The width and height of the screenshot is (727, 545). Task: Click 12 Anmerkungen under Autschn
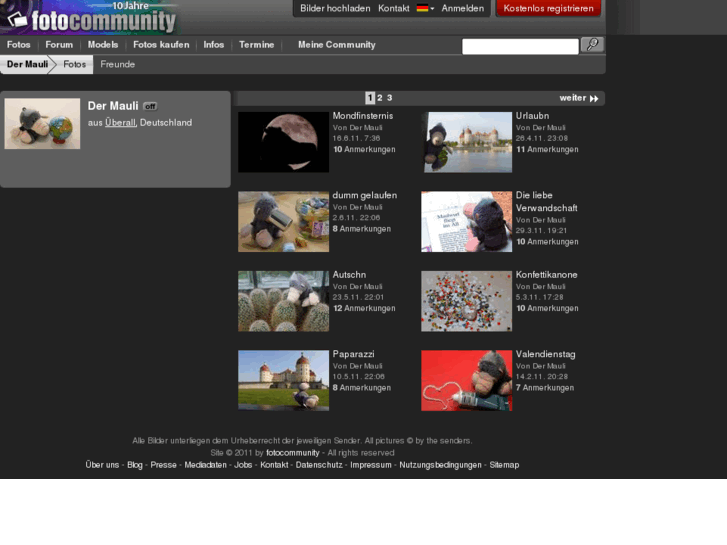point(364,308)
